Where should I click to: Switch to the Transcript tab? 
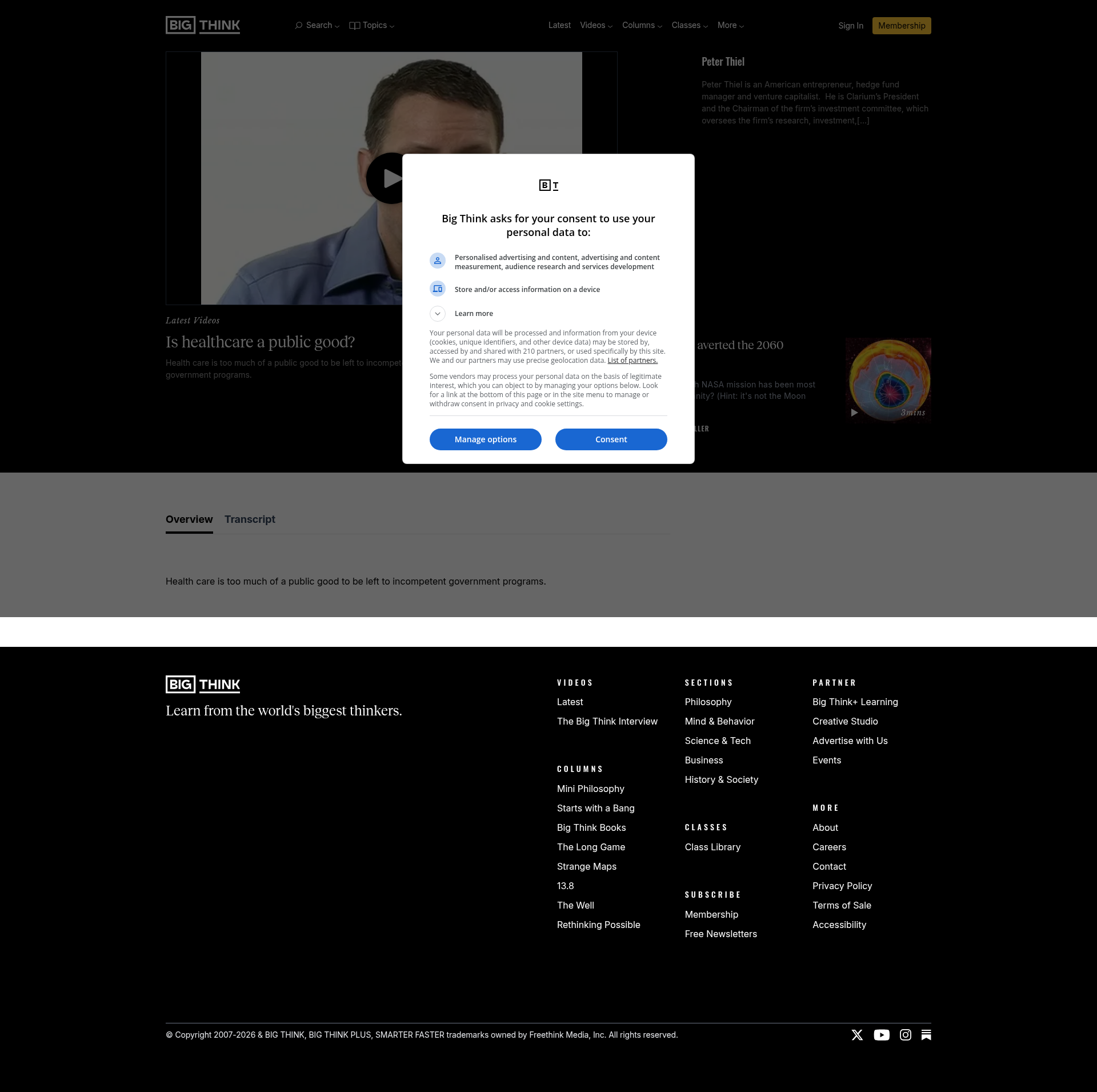tap(250, 519)
